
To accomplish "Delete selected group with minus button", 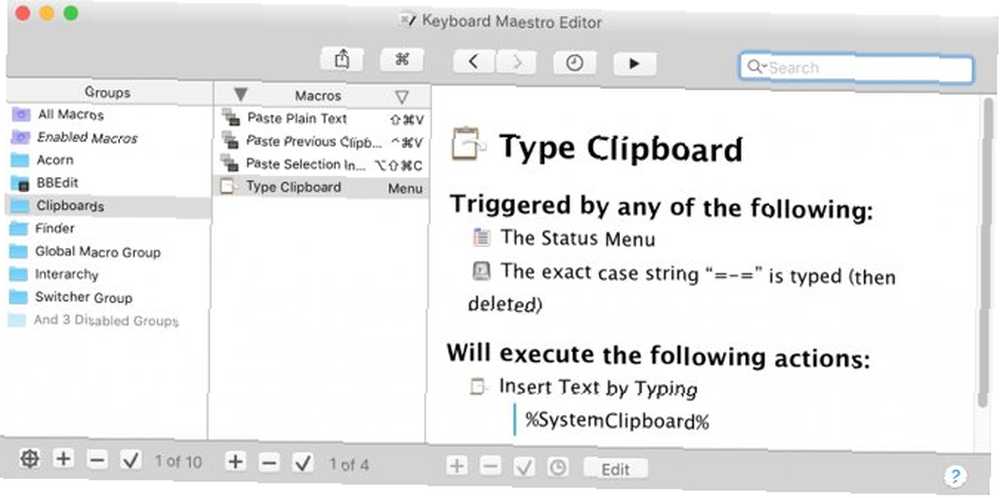I will (97, 460).
